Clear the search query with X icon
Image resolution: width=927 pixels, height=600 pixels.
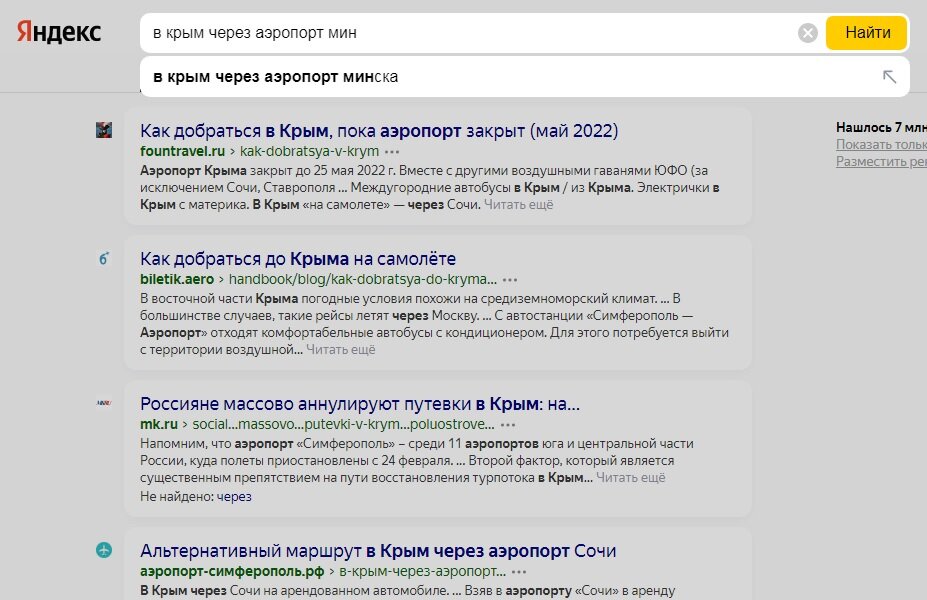[x=807, y=33]
